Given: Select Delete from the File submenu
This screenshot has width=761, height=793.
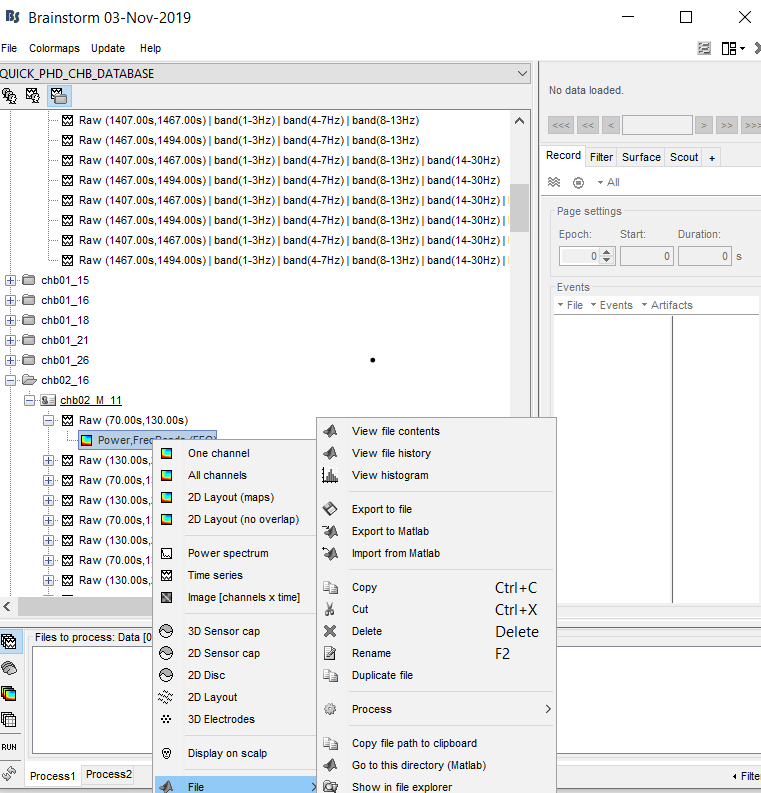Looking at the screenshot, I should [366, 631].
